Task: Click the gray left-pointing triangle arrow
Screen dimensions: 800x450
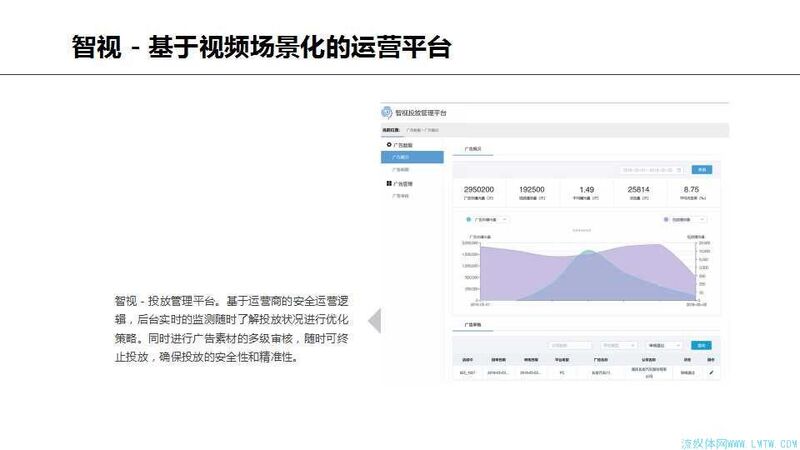Action: 374,321
